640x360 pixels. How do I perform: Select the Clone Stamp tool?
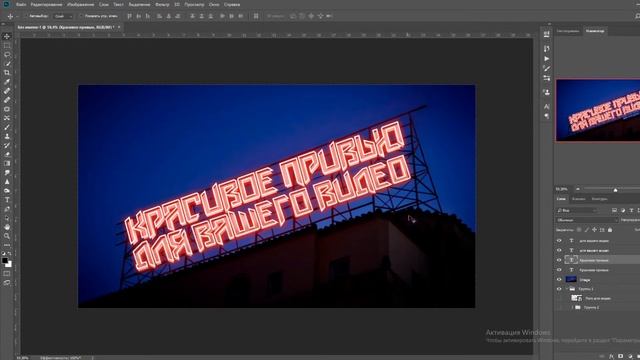pos(7,136)
